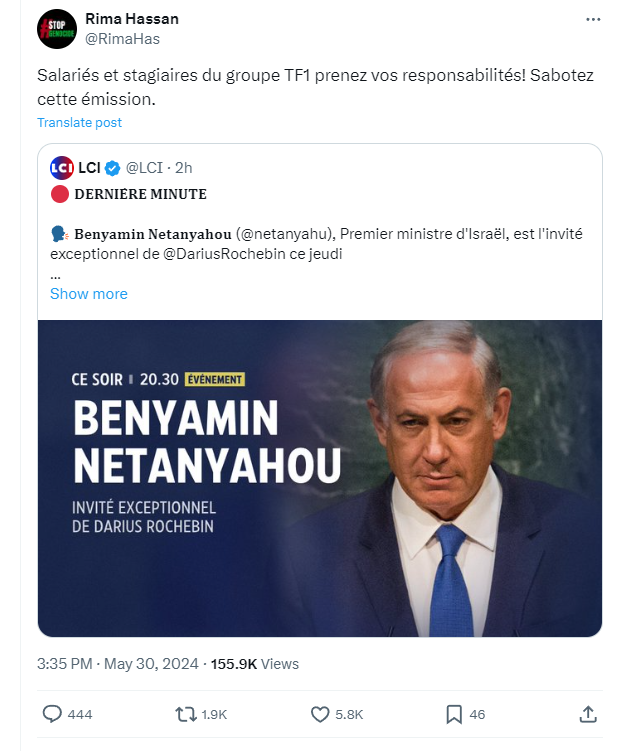Image resolution: width=619 pixels, height=751 pixels.
Task: Open the Benyamin Netanyahou promo image
Action: tap(320, 478)
